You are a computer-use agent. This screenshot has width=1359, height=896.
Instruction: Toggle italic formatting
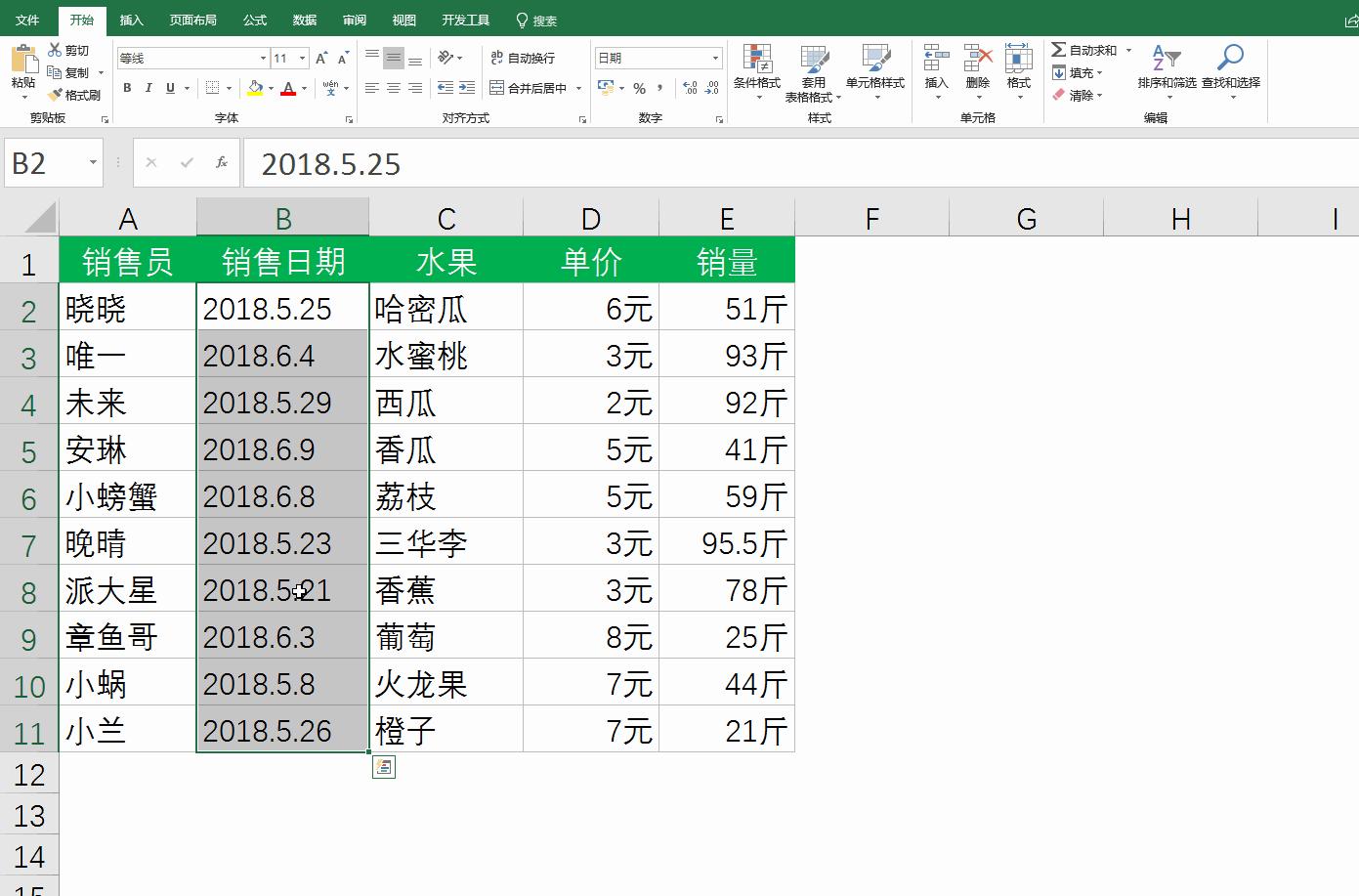coord(148,88)
